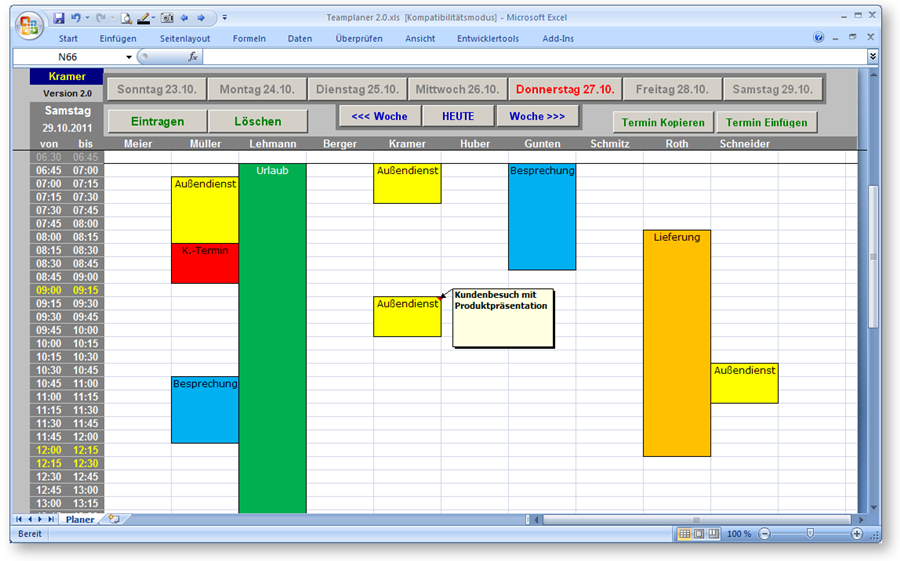
Task: Open the Seitenlayout ribbon tab
Action: pyautogui.click(x=185, y=38)
